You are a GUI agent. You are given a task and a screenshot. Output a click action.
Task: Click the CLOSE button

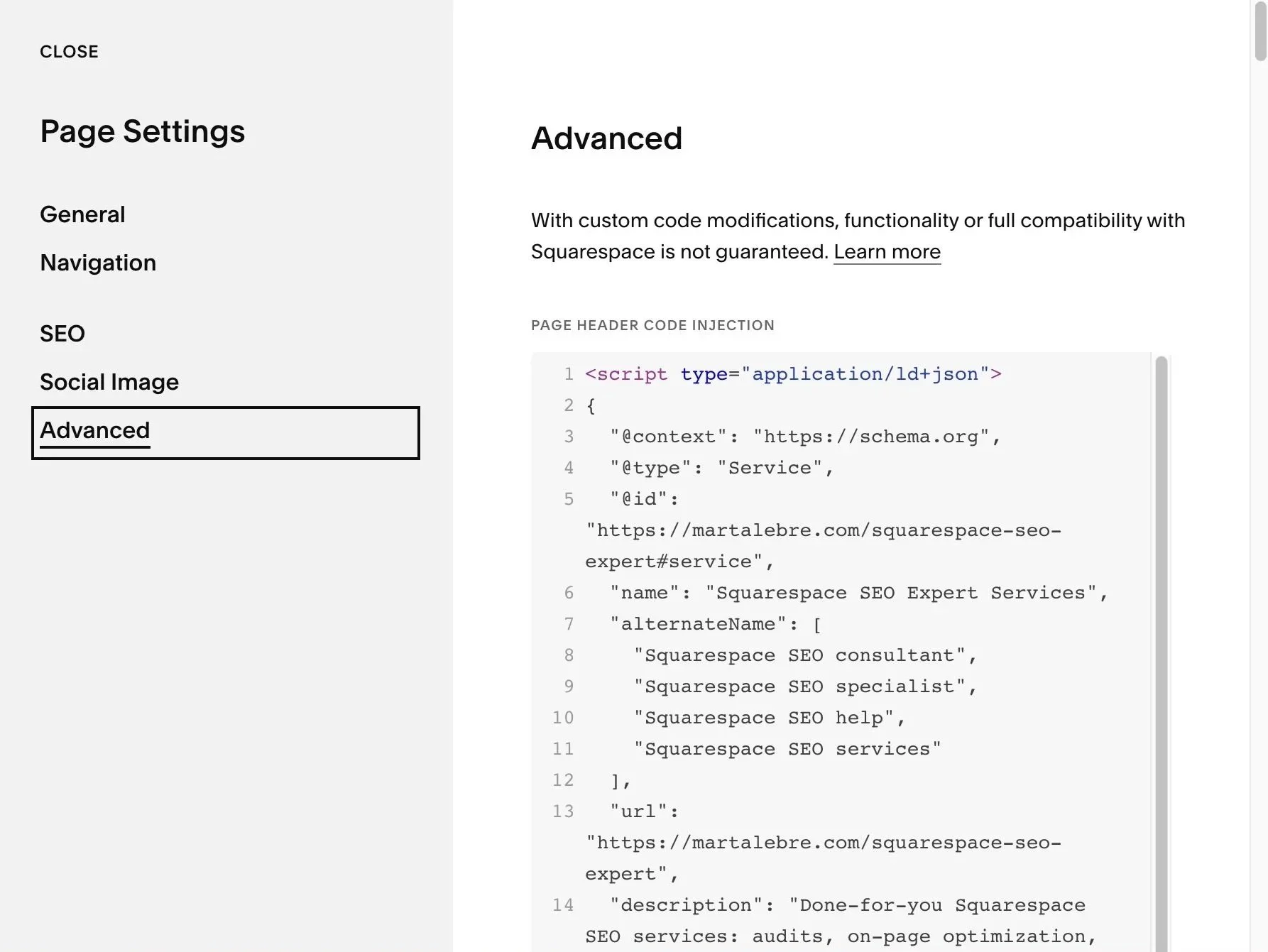click(x=69, y=52)
